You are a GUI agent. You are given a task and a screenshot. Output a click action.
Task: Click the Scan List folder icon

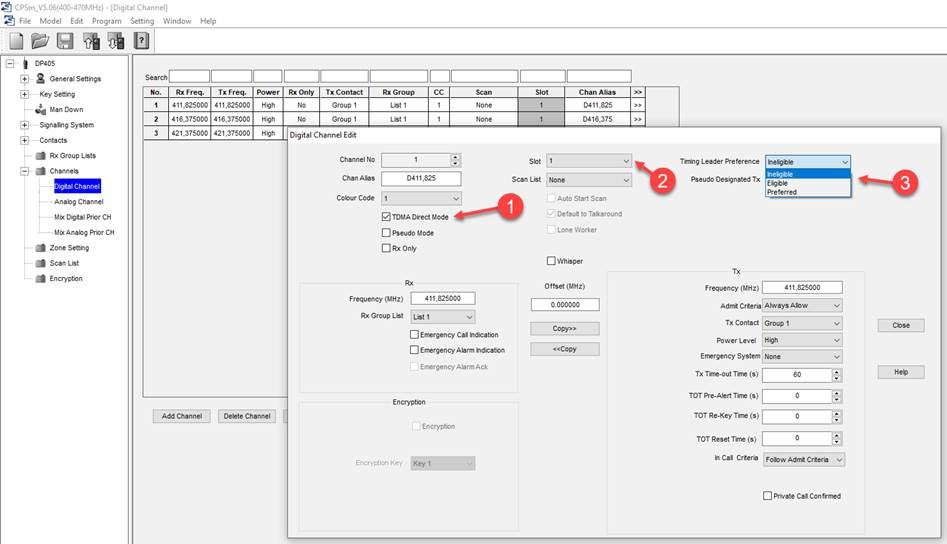coord(40,263)
